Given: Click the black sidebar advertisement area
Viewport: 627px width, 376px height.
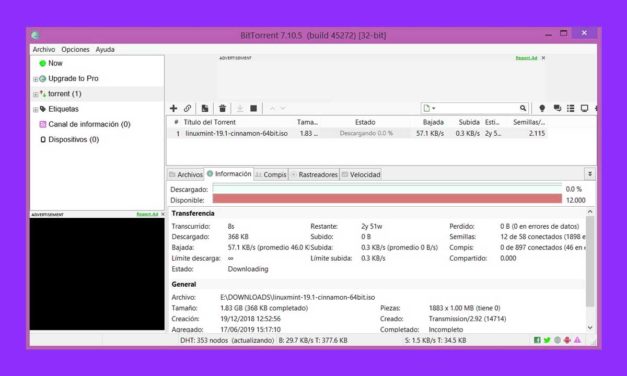Looking at the screenshot, I should (x=97, y=274).
